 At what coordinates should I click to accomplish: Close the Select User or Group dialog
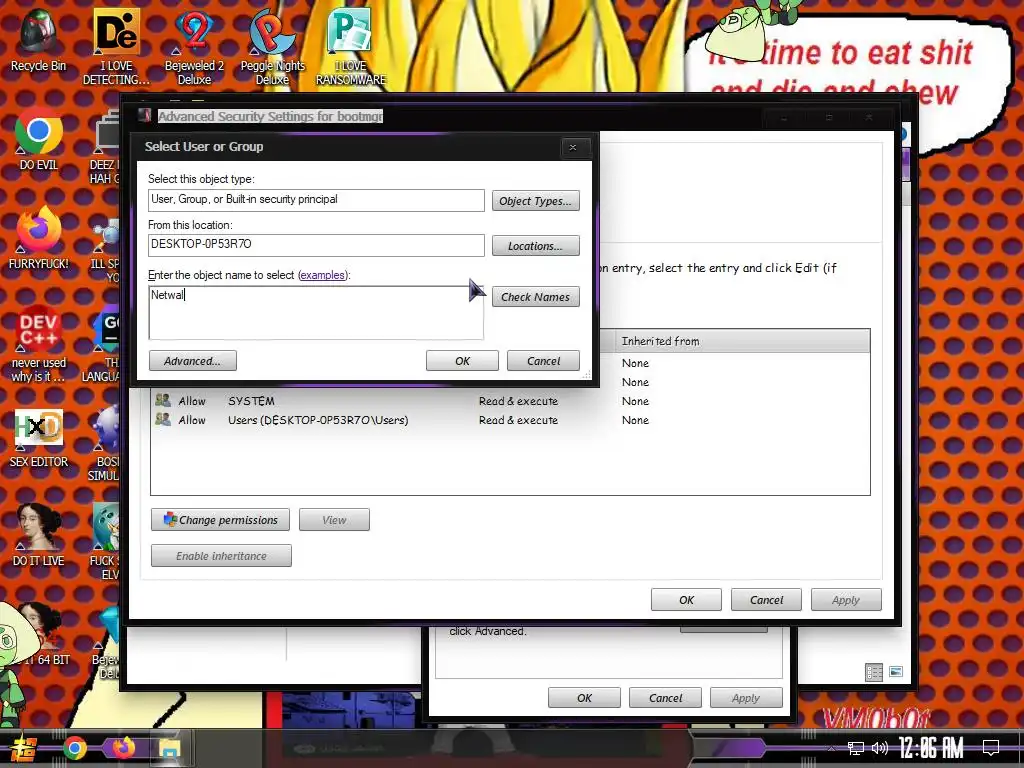573,148
